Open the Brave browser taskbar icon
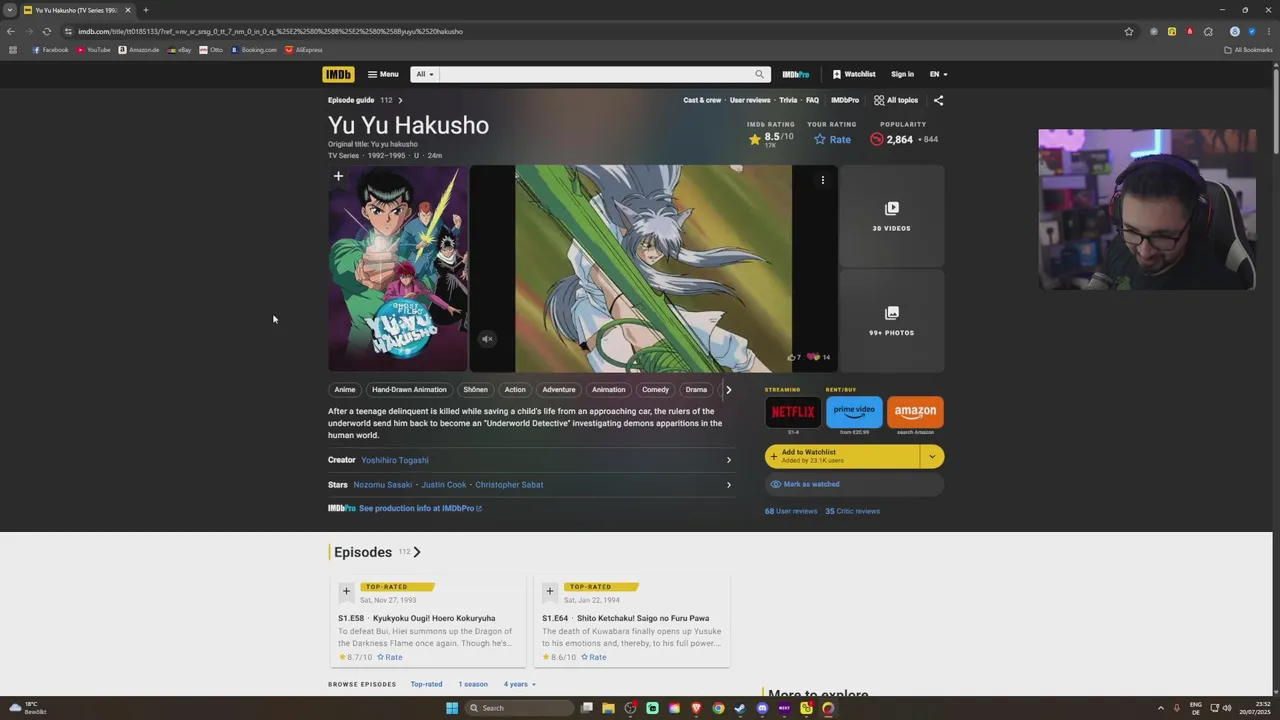 pyautogui.click(x=696, y=708)
